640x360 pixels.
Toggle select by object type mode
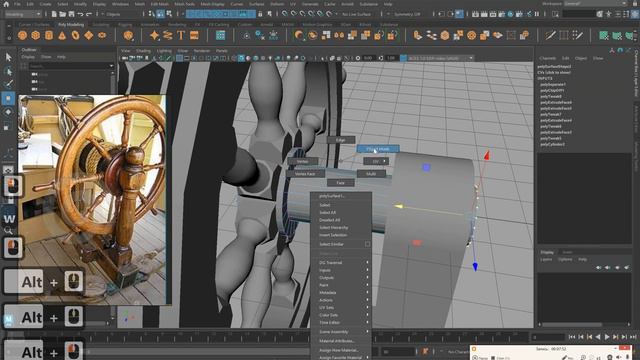tap(160, 14)
